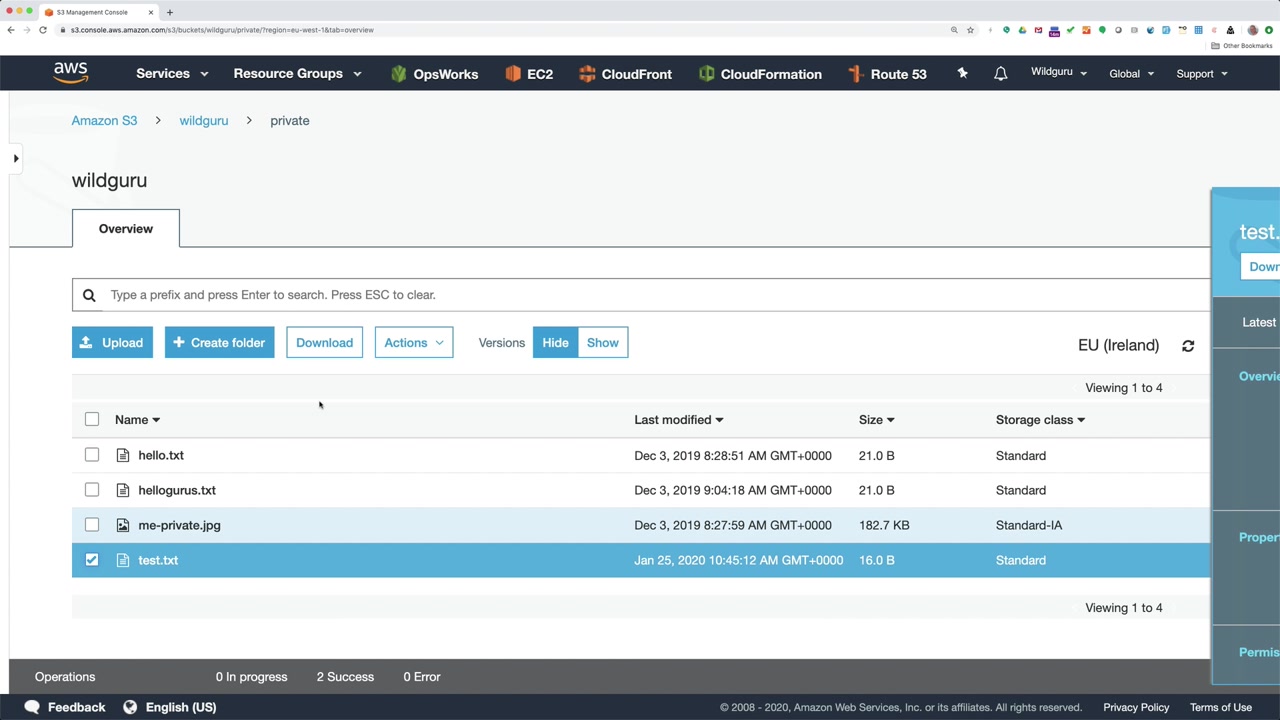1280x720 pixels.
Task: Open the Global region dropdown
Action: coord(1131,74)
